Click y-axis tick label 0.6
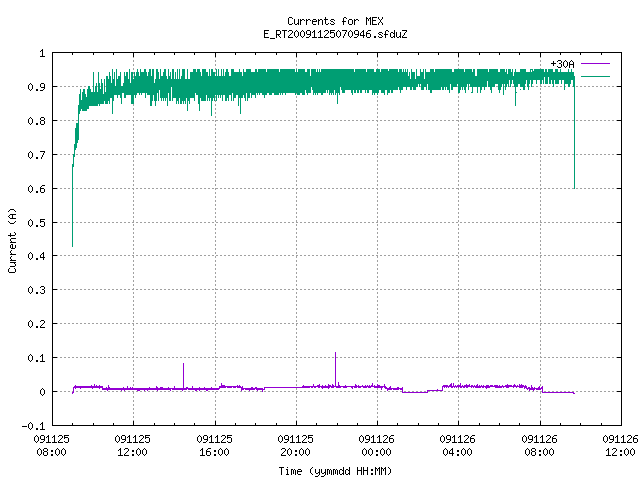The height and width of the screenshot is (480, 640). 36,189
